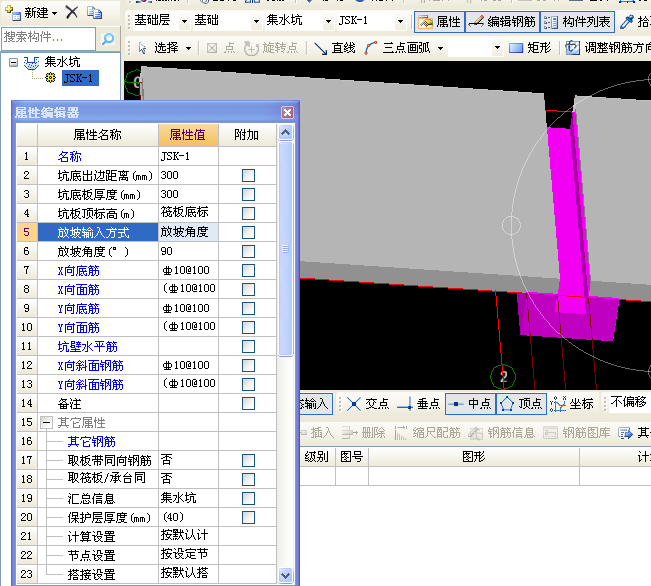
Task: Toggle 中点 midpoint snap
Action: click(470, 404)
